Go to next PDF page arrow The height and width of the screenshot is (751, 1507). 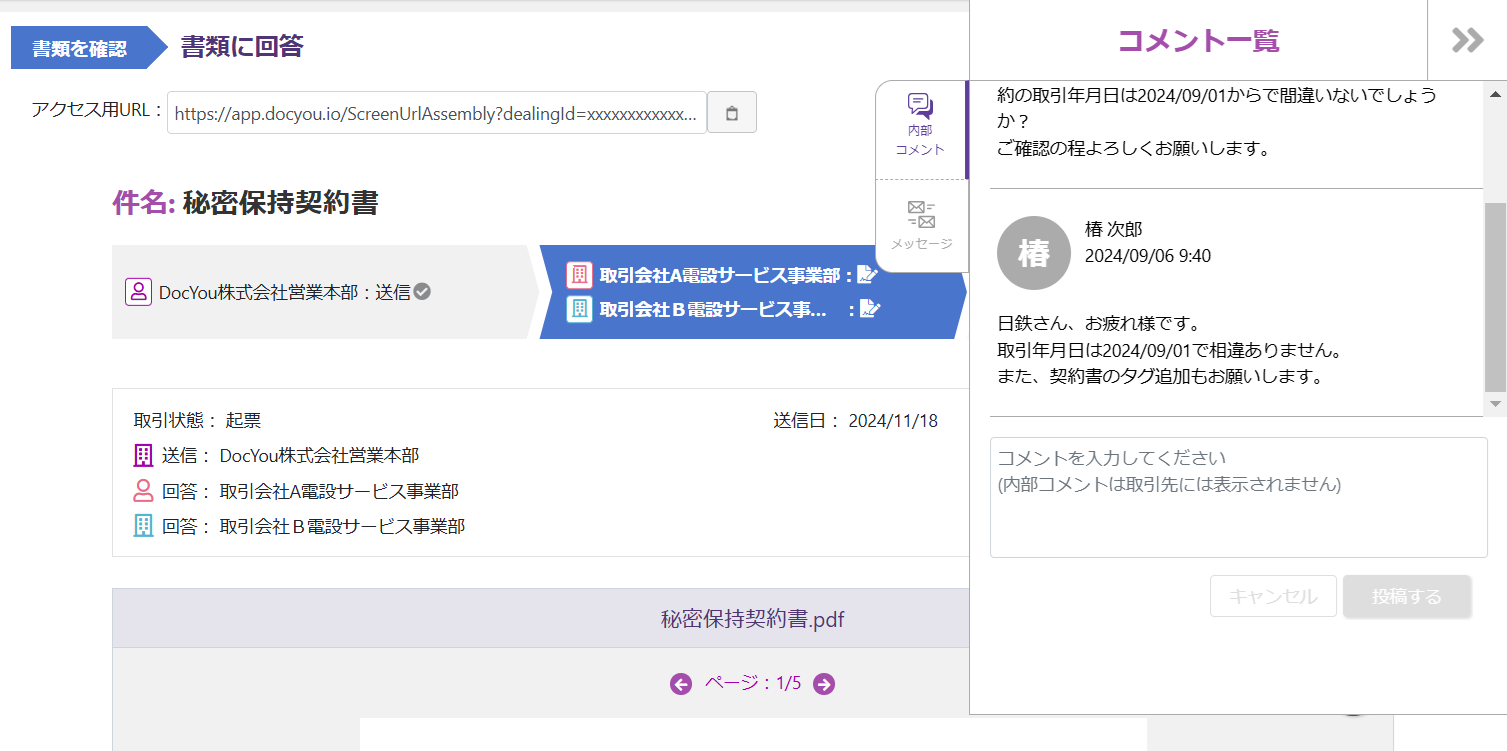click(824, 684)
